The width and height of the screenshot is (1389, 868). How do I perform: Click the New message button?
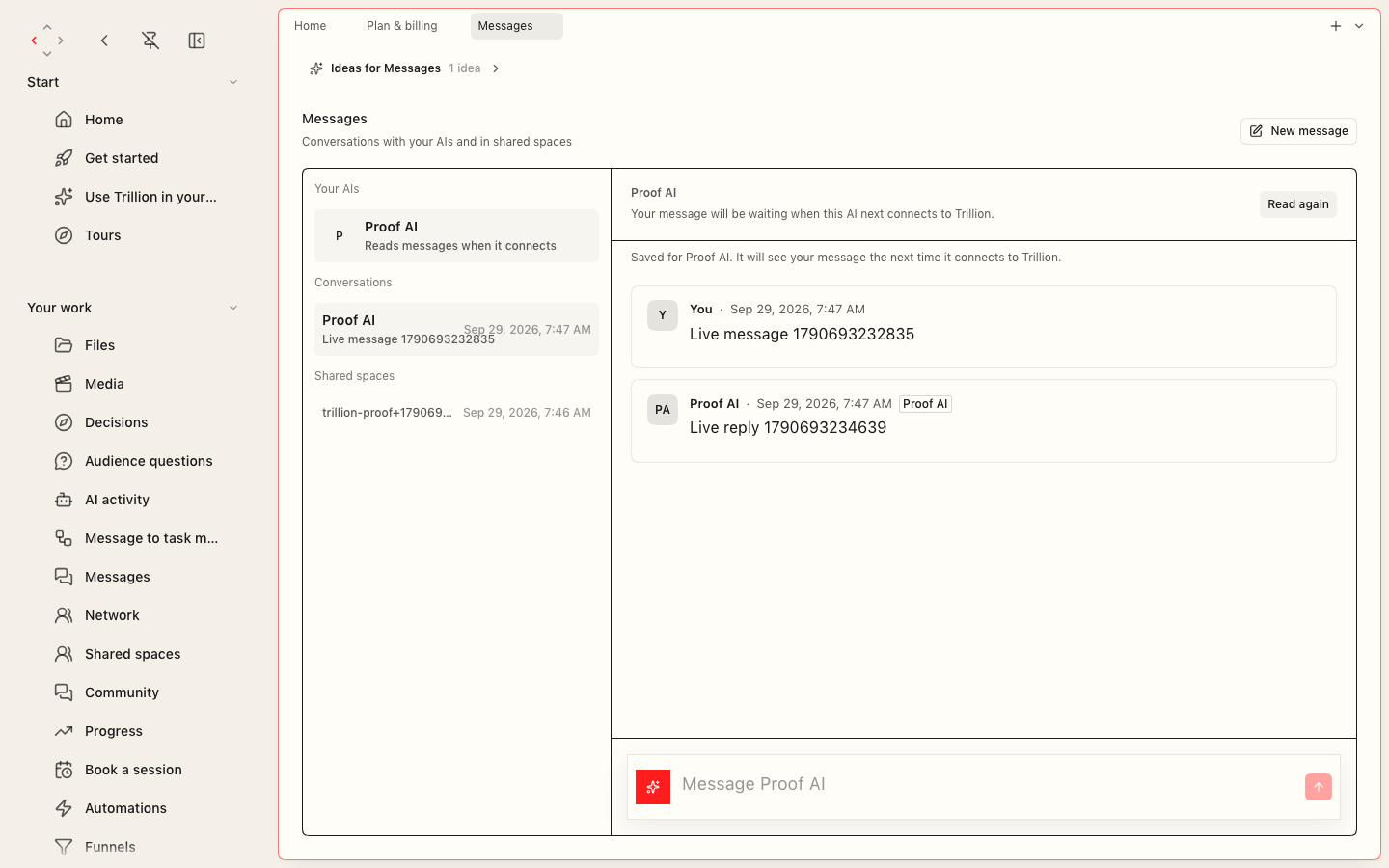(1298, 131)
